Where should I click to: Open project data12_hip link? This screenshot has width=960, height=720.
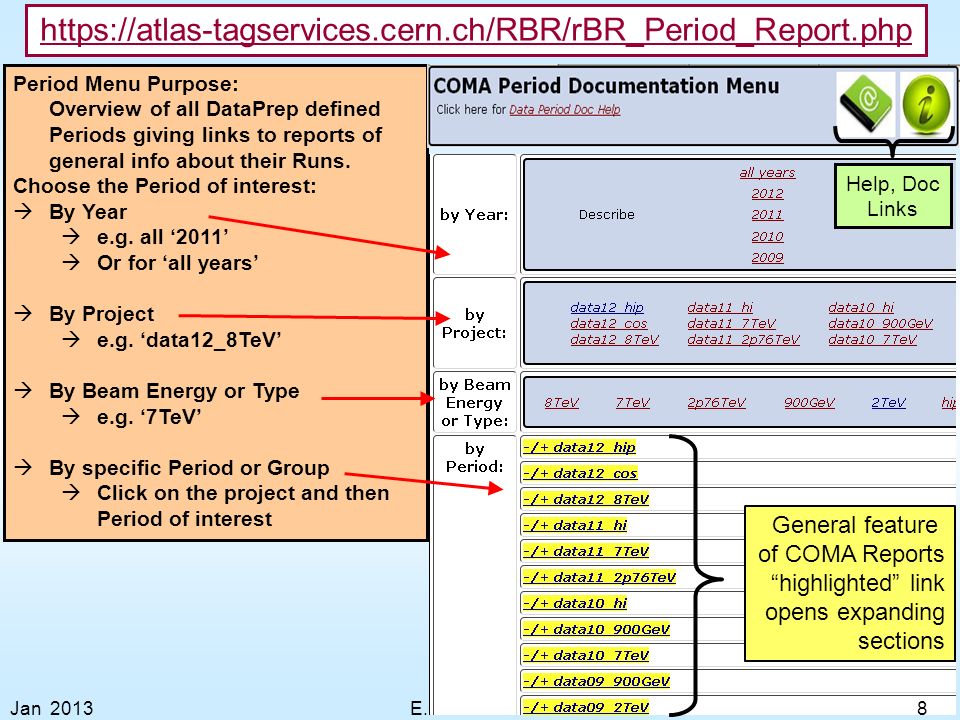(607, 307)
